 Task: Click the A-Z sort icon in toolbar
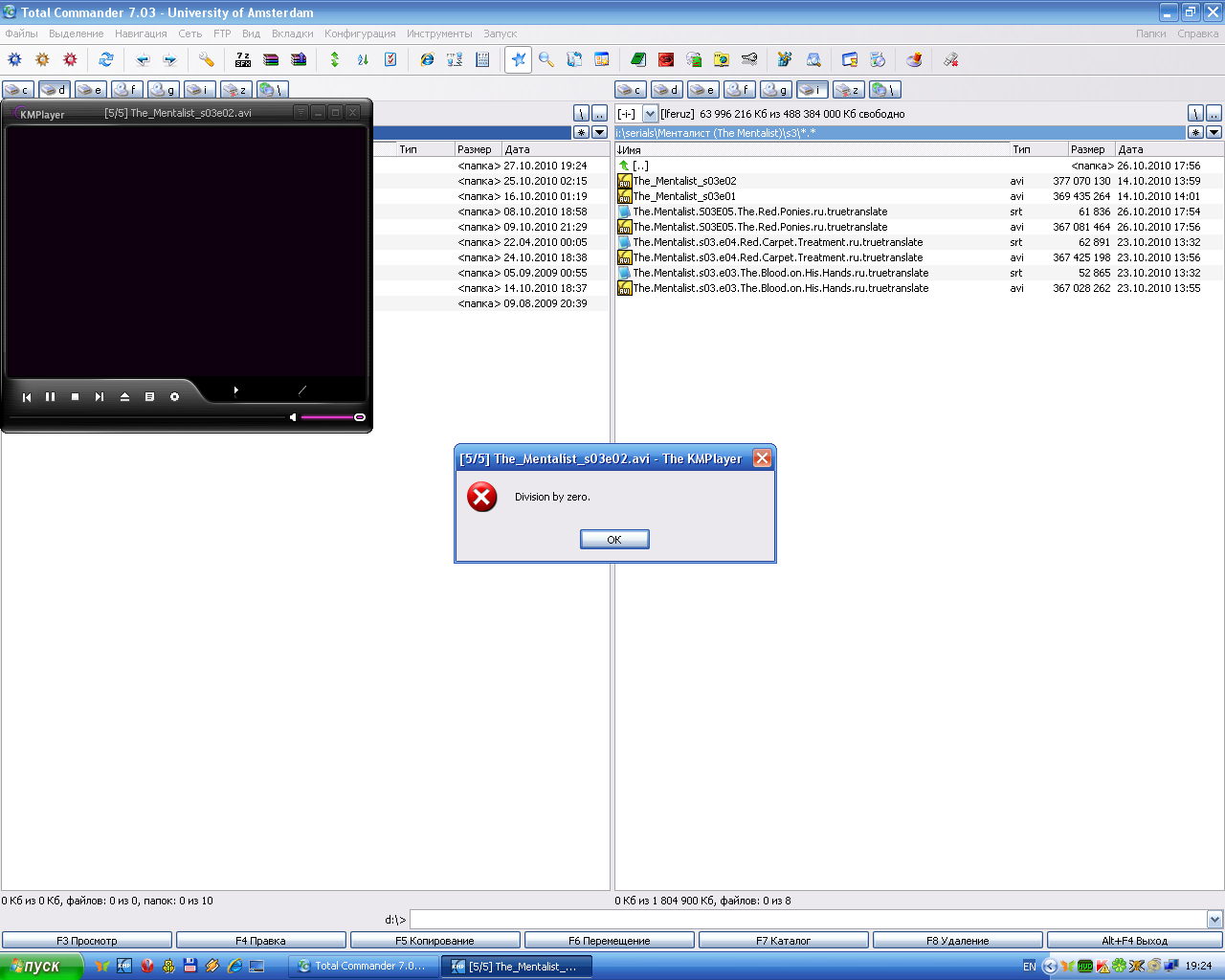point(363,59)
